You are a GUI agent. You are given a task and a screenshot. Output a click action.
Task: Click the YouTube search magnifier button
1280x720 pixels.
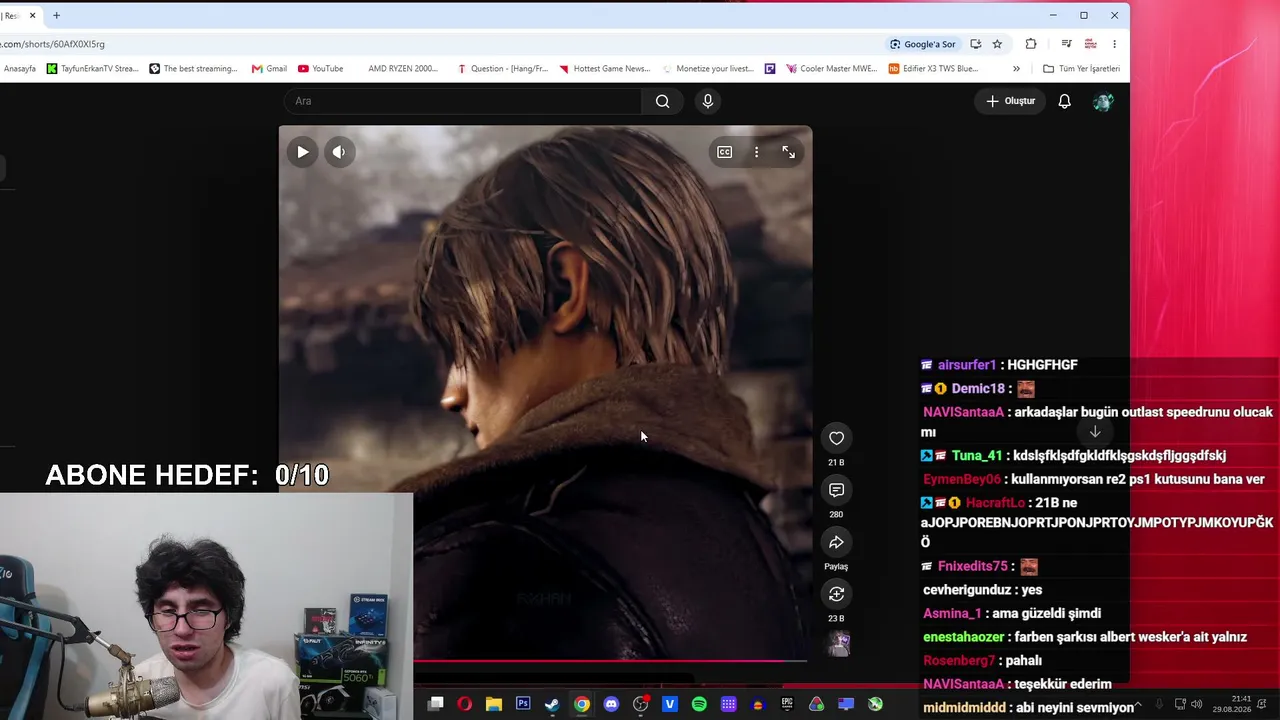click(x=662, y=101)
